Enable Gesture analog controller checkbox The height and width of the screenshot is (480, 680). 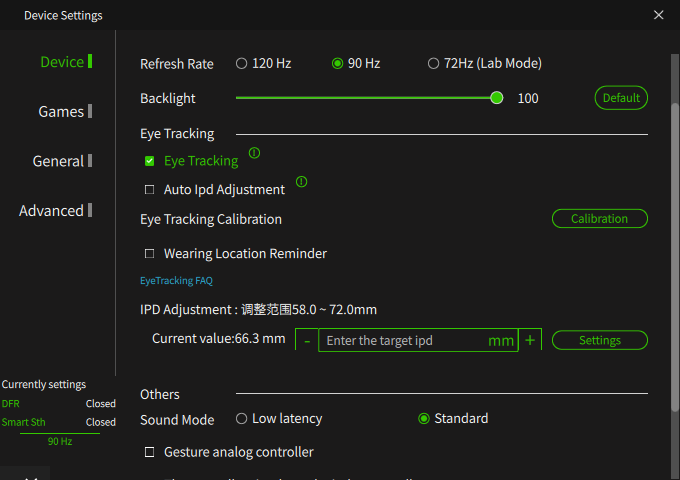(150, 452)
